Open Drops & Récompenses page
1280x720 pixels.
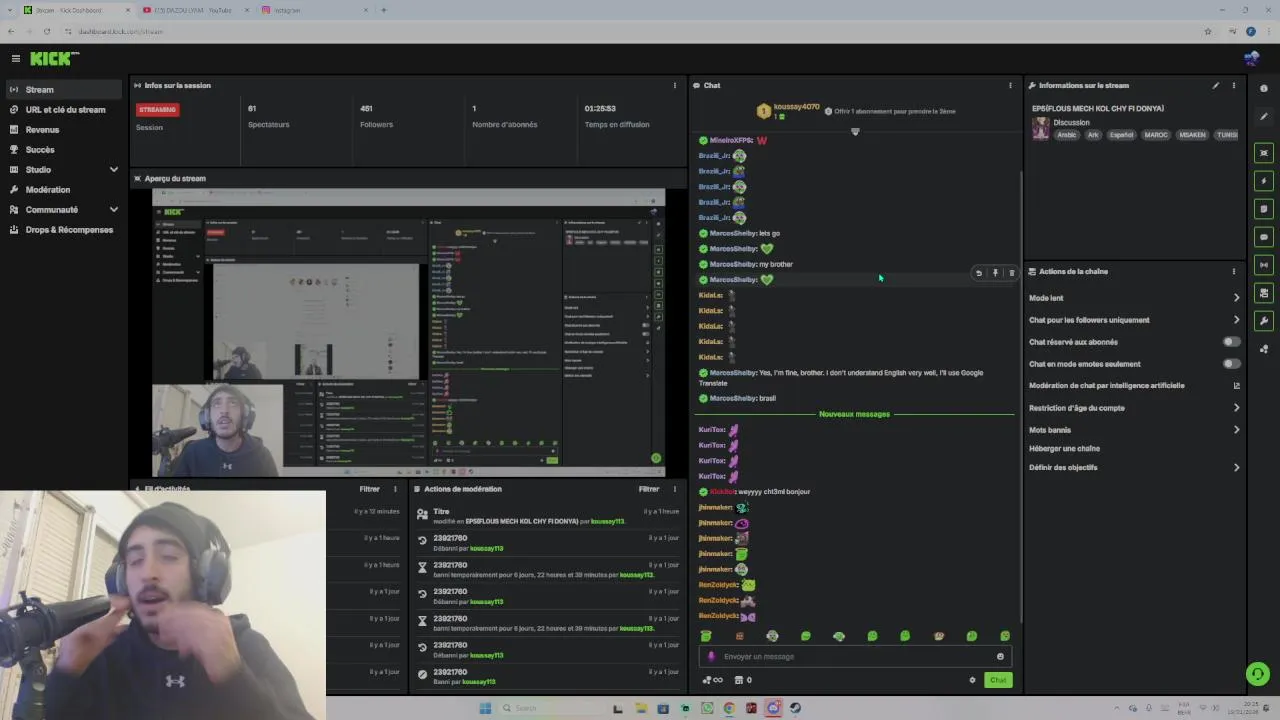[64, 230]
